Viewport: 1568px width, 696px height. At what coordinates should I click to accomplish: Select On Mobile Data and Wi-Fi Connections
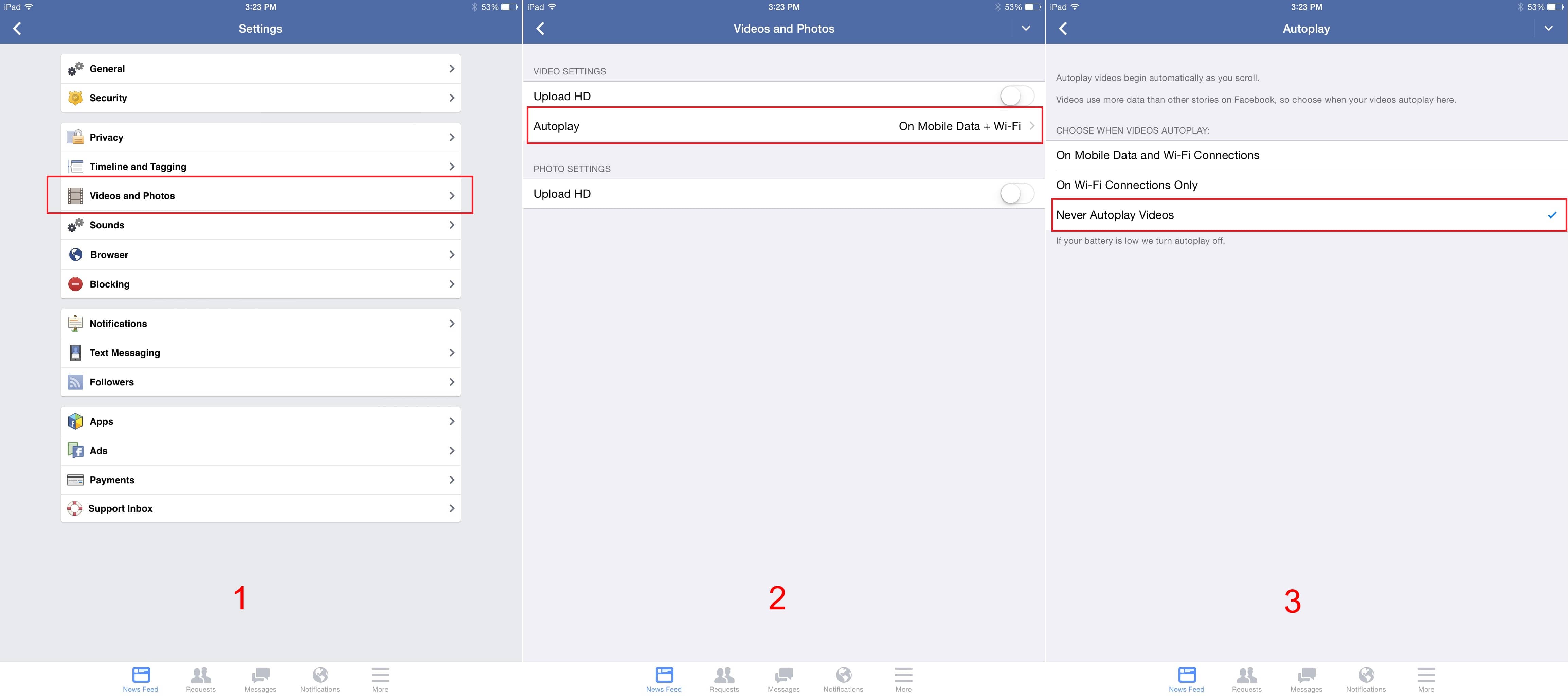[1306, 155]
